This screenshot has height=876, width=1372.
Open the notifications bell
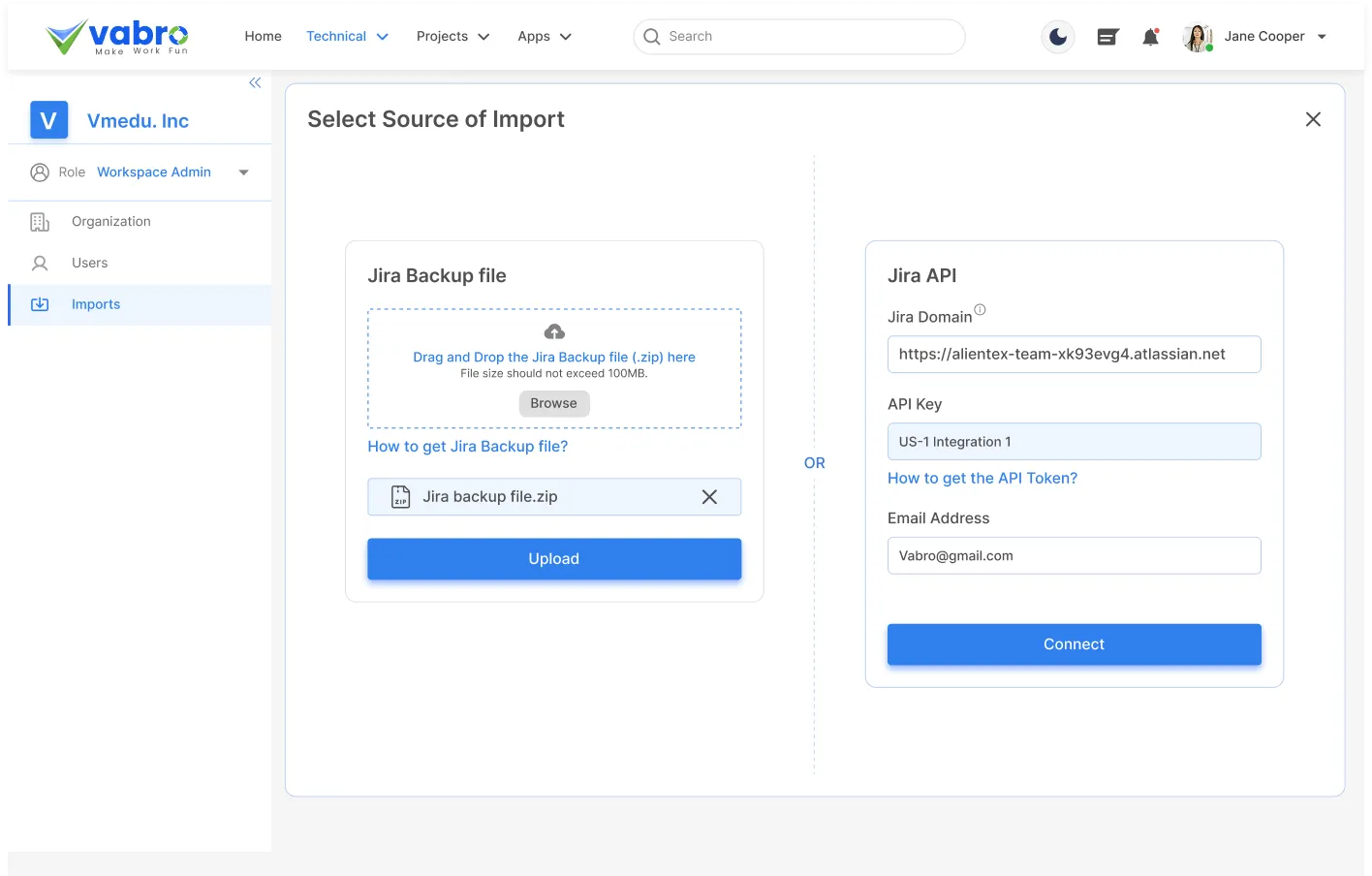1150,37
